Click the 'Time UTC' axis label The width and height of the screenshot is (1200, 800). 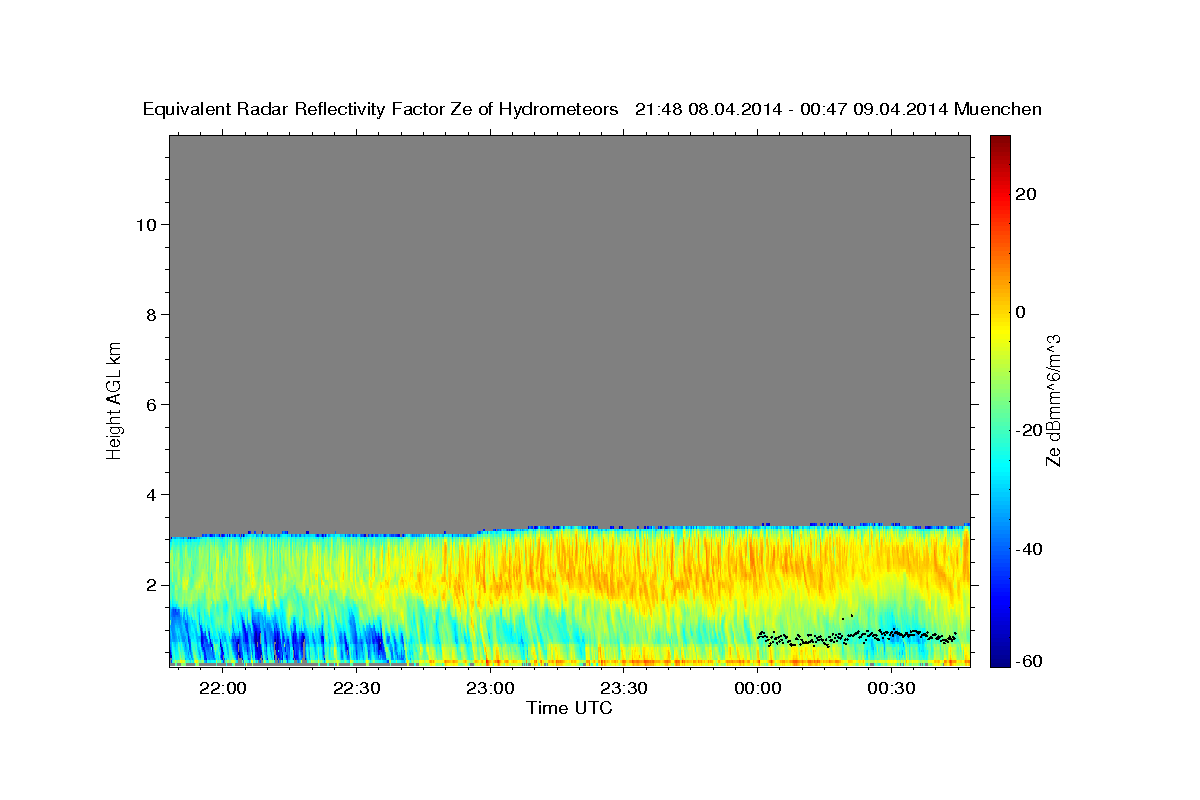[x=569, y=708]
